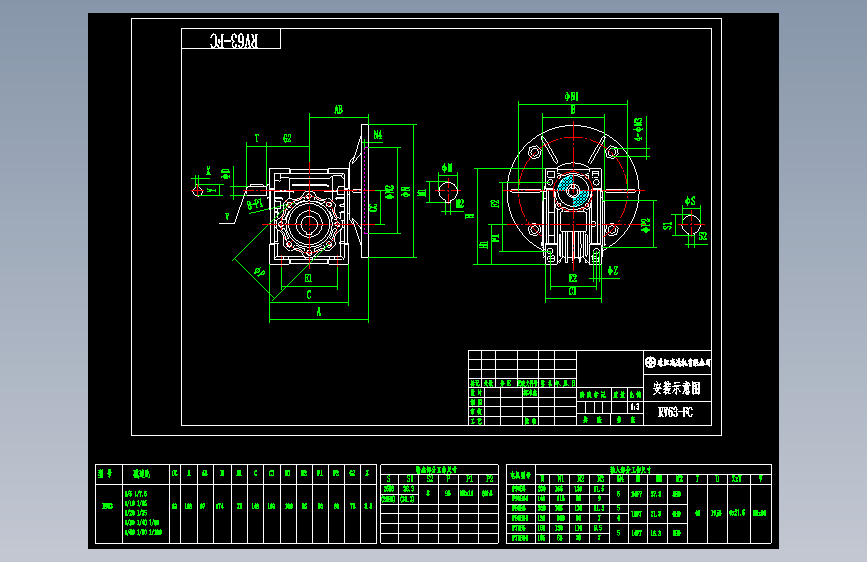The height and width of the screenshot is (562, 867).
Task: Click the "4-φM3" hole annotation
Action: 639,129
